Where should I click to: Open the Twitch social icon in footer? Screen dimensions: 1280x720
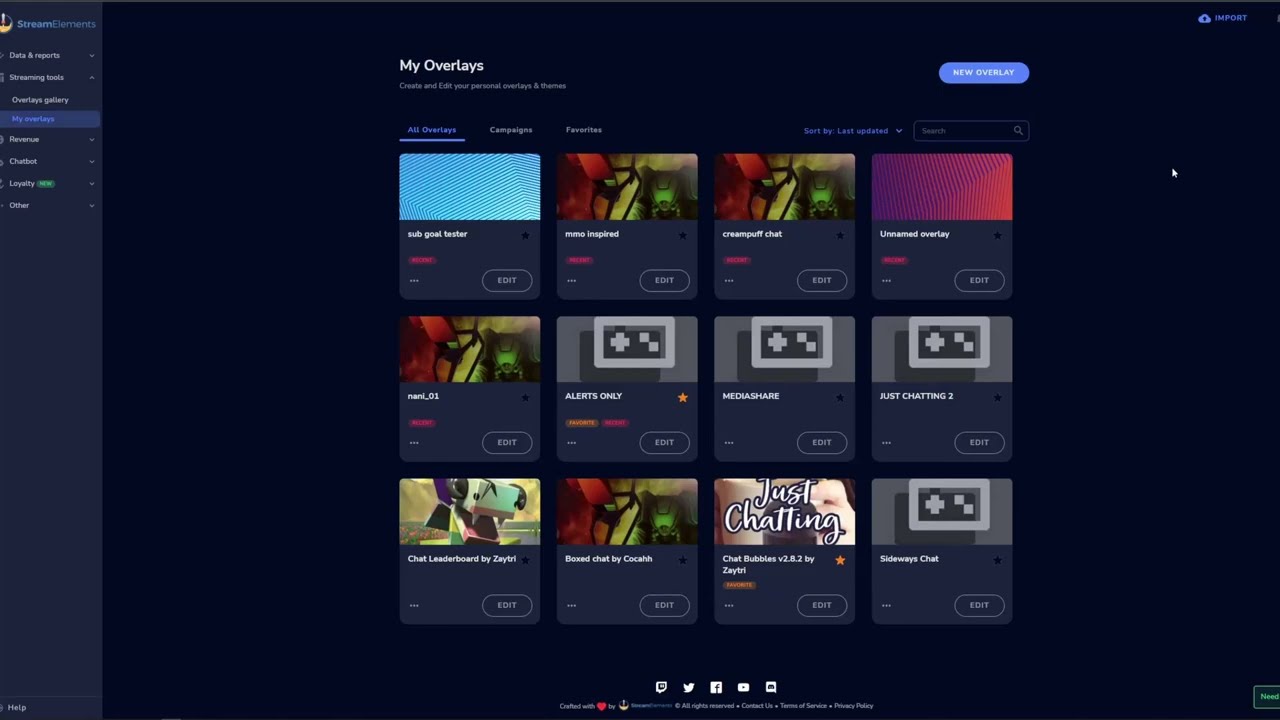[x=661, y=687]
